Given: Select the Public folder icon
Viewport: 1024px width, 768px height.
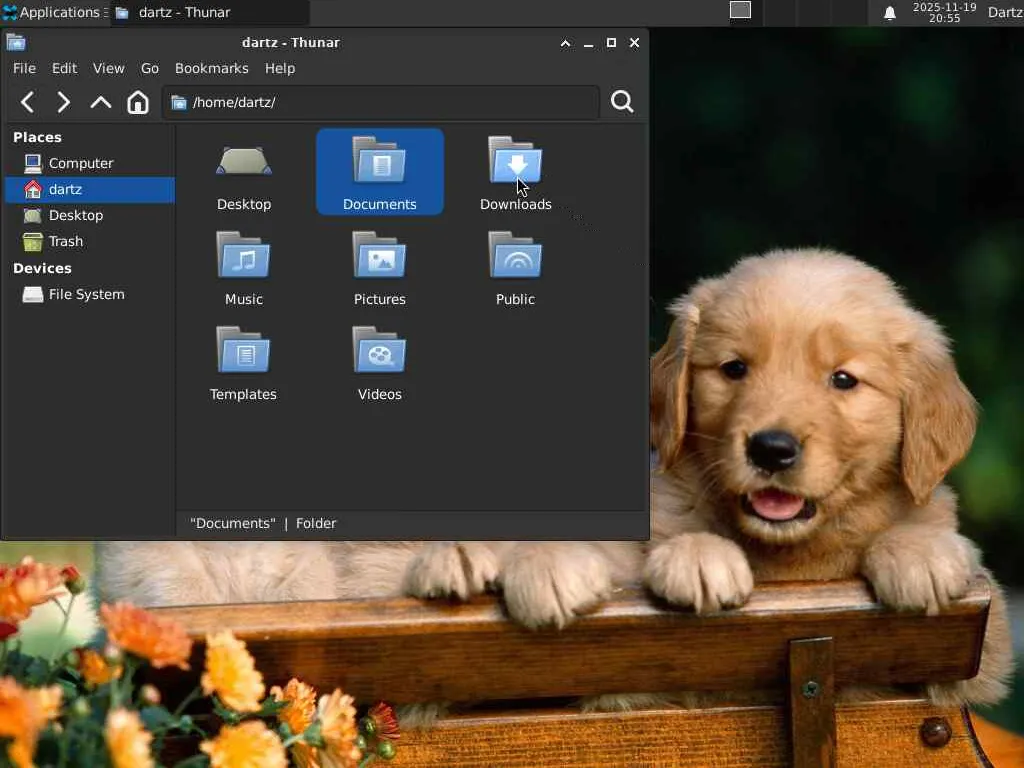Looking at the screenshot, I should tap(515, 257).
